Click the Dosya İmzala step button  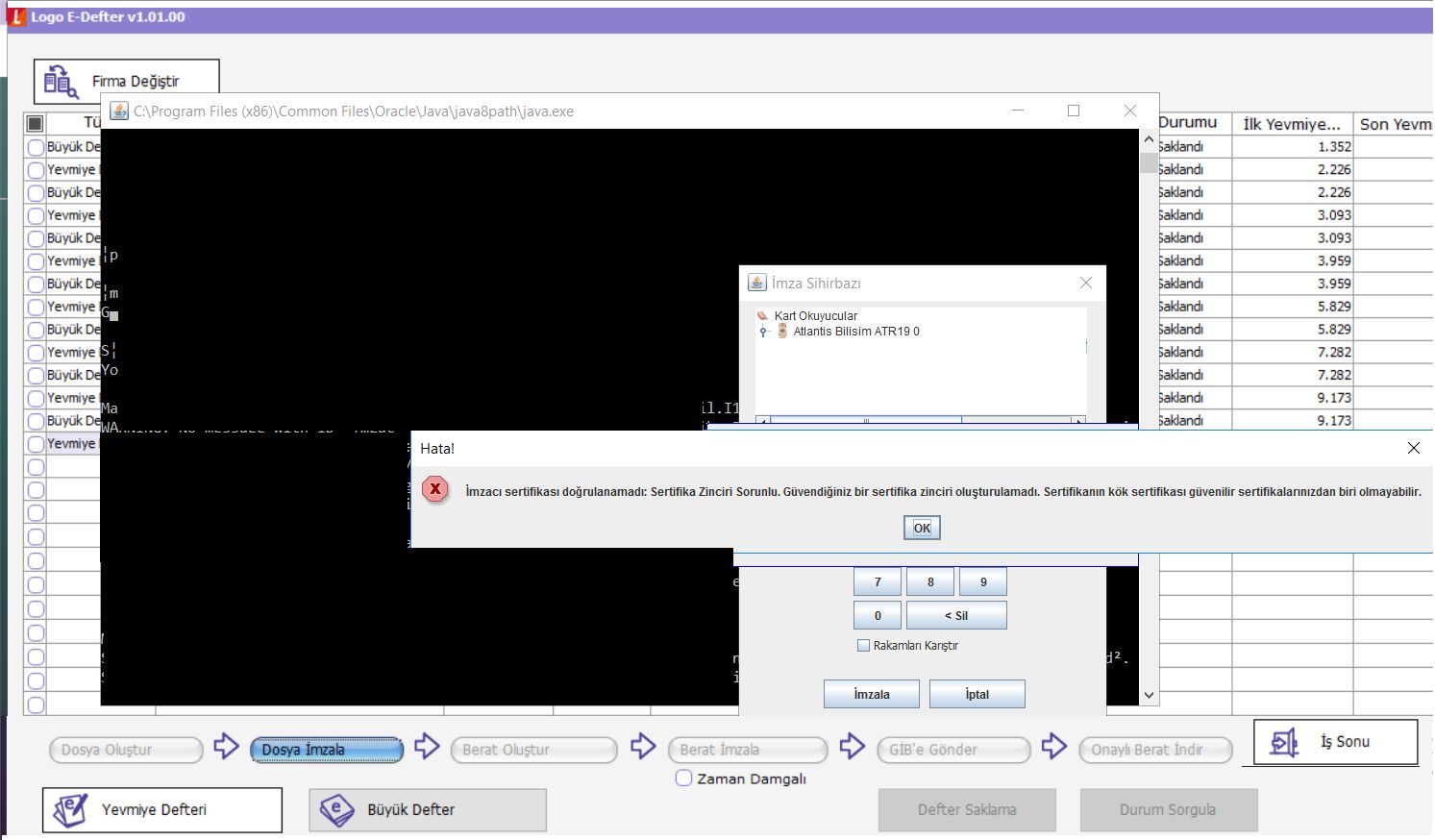[327, 750]
